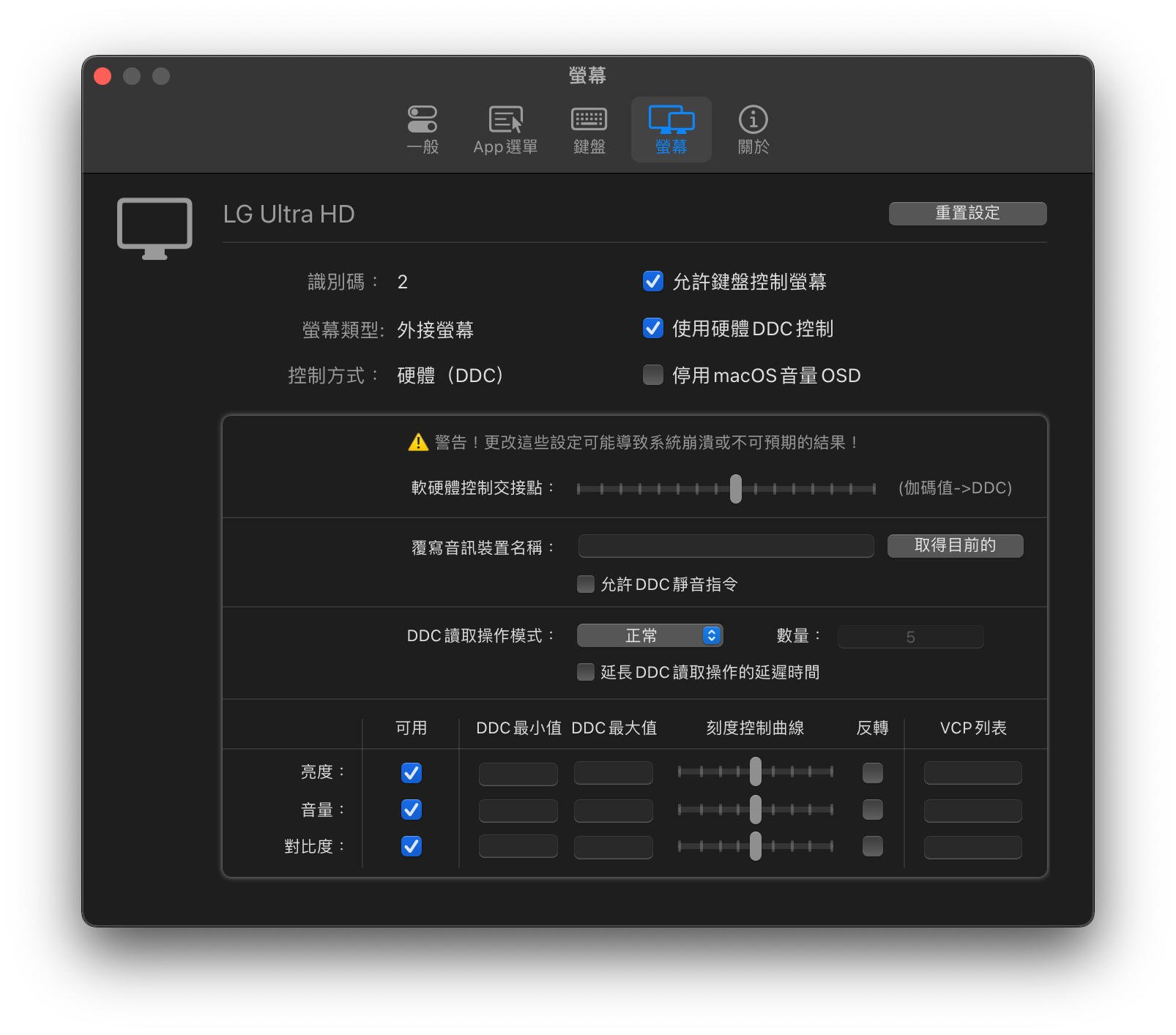Viewport: 1176px width, 1035px height.
Task: Click the (伽碼值->DDC) label
Action: coord(956,487)
